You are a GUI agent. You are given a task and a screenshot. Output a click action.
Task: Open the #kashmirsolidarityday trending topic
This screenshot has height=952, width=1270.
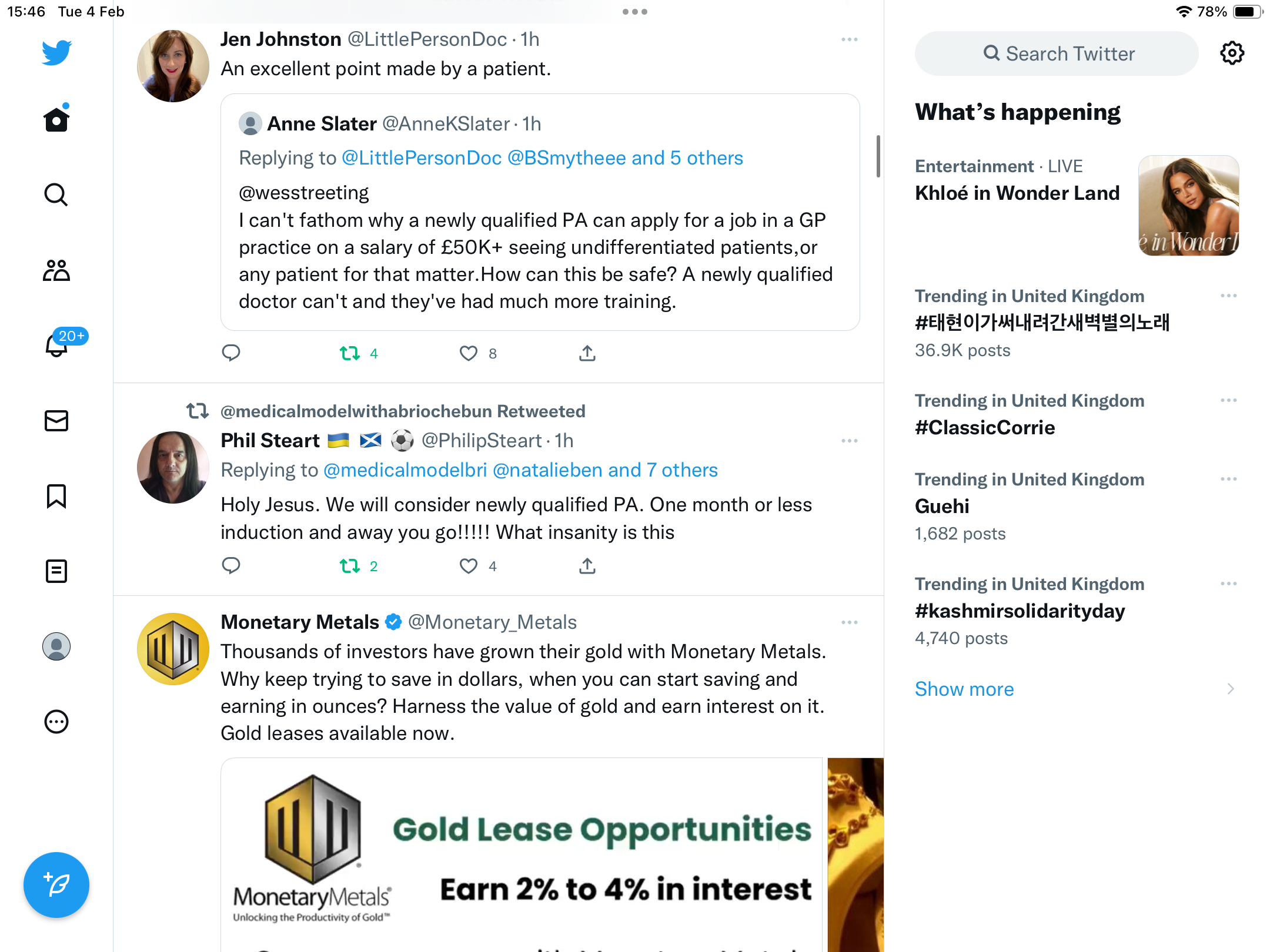tap(1020, 611)
